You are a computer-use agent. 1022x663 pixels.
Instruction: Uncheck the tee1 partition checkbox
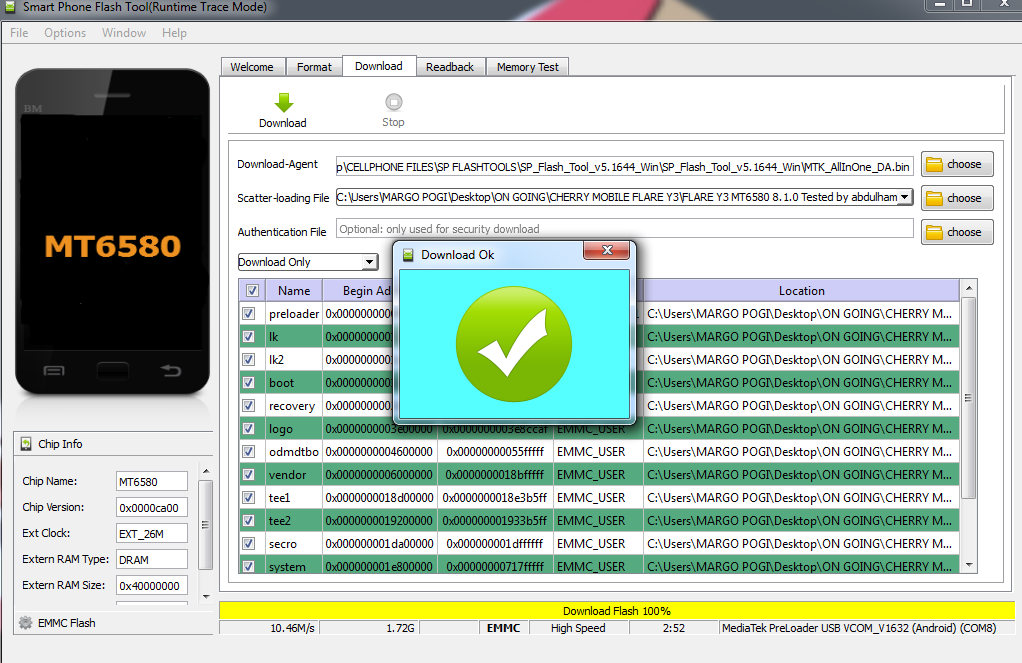tap(249, 497)
